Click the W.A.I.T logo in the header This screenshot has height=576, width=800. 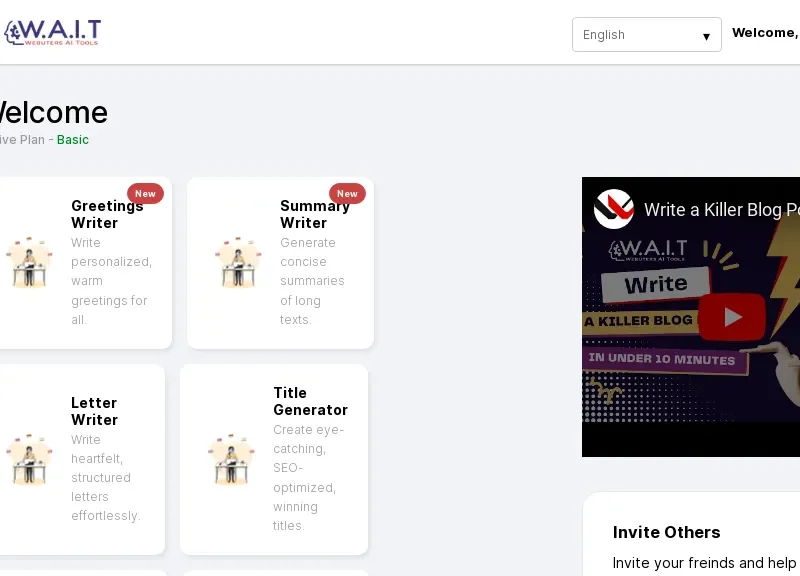(53, 32)
